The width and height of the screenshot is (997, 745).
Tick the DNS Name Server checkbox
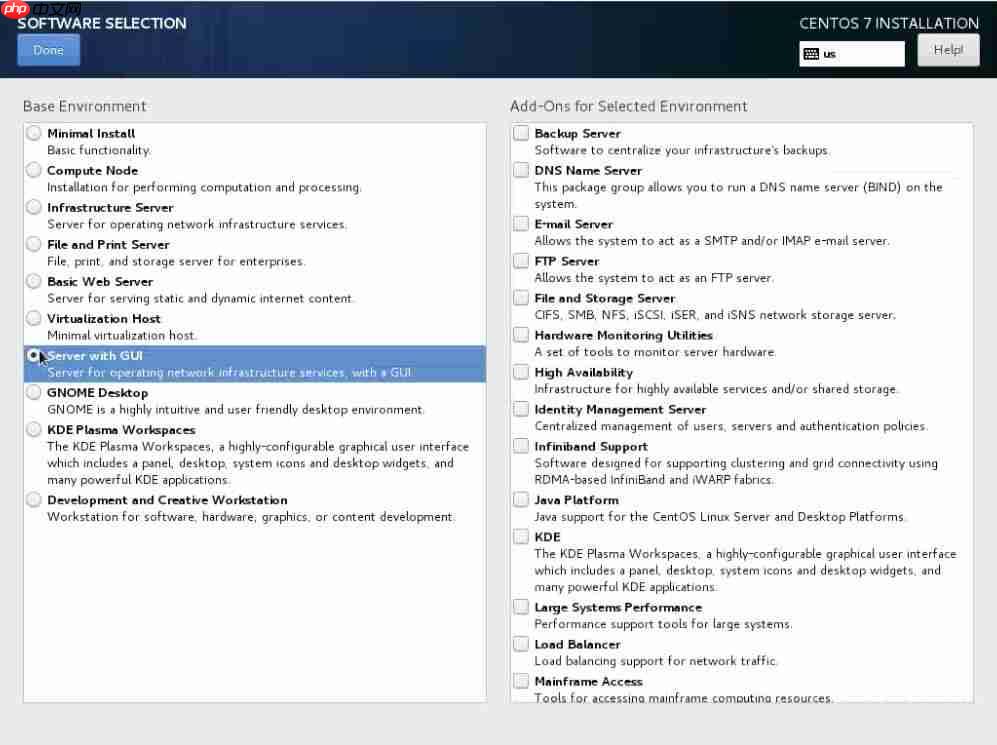521,170
